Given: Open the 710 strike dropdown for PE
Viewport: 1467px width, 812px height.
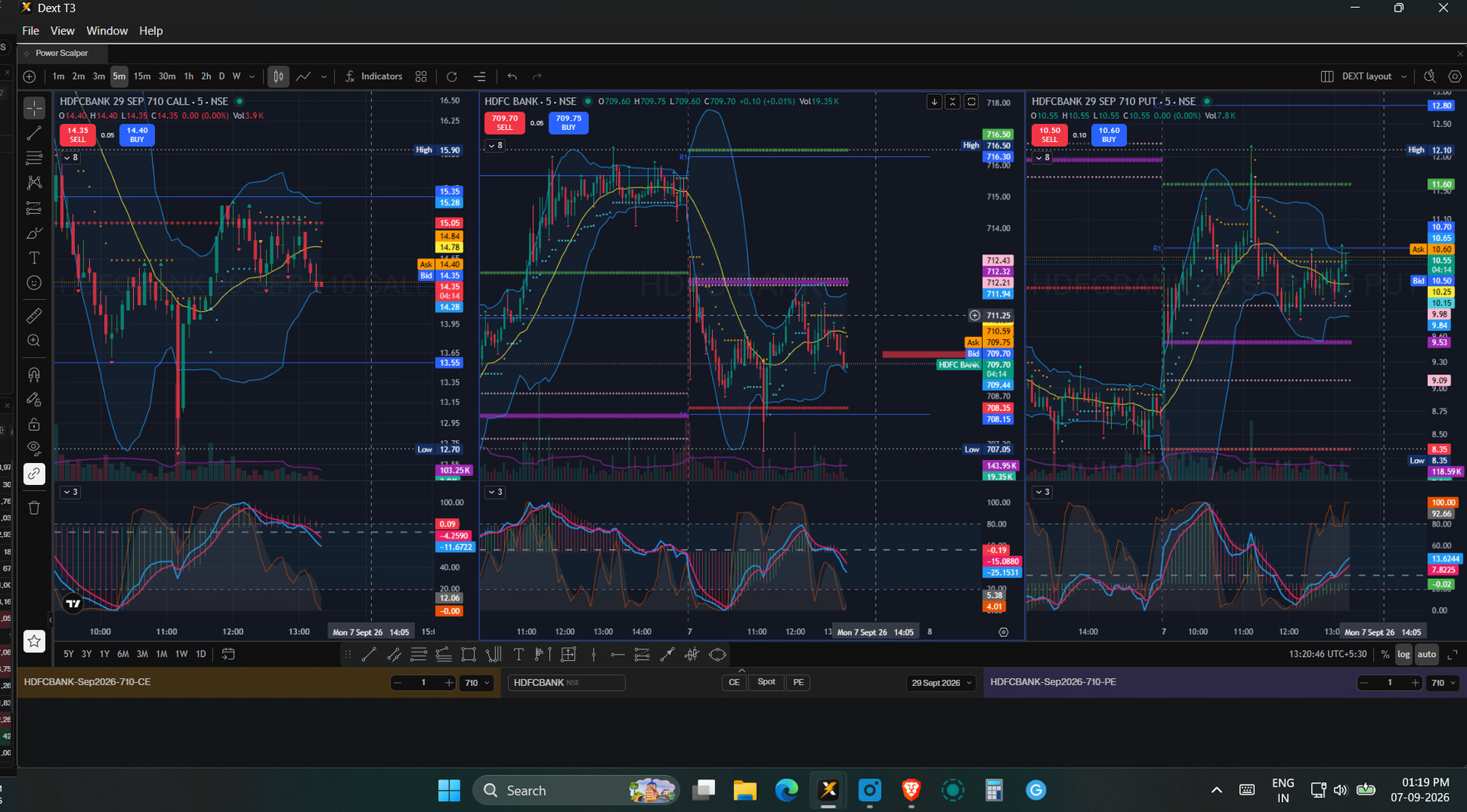Looking at the screenshot, I should pos(1444,684).
